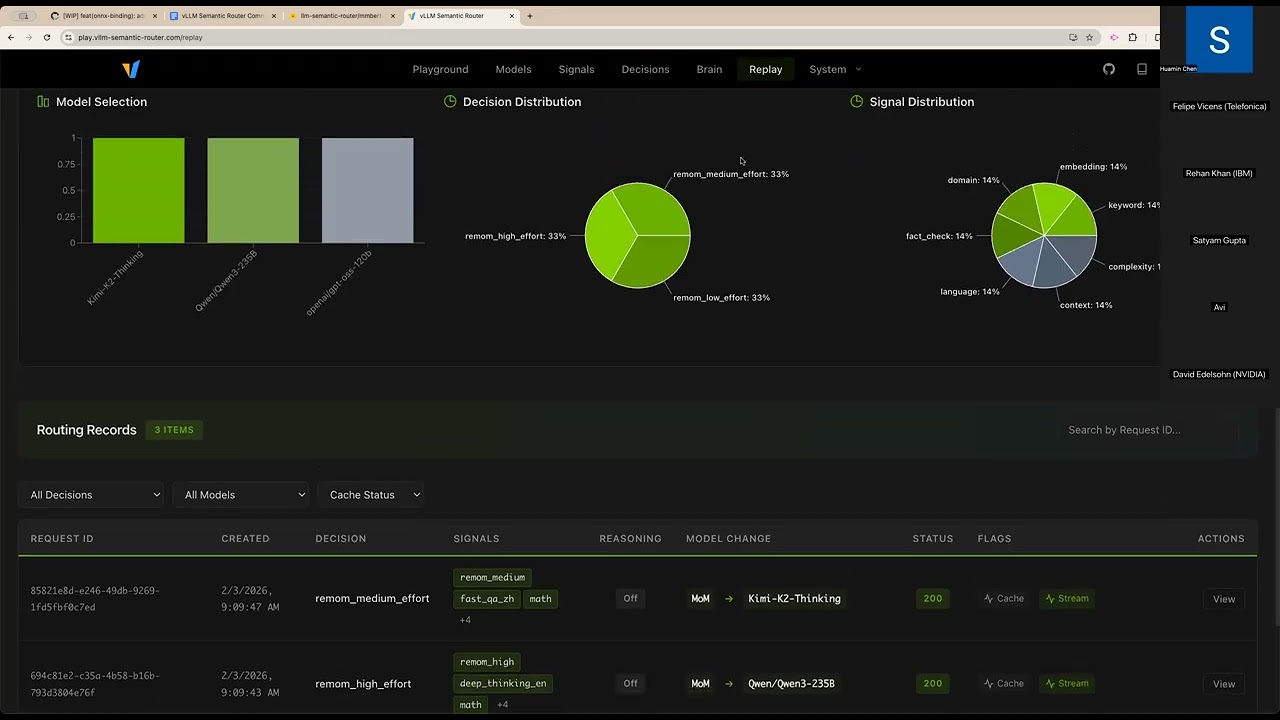The image size is (1280, 720).
Task: Click Kimi-K2-Thinking model change label
Action: point(794,598)
